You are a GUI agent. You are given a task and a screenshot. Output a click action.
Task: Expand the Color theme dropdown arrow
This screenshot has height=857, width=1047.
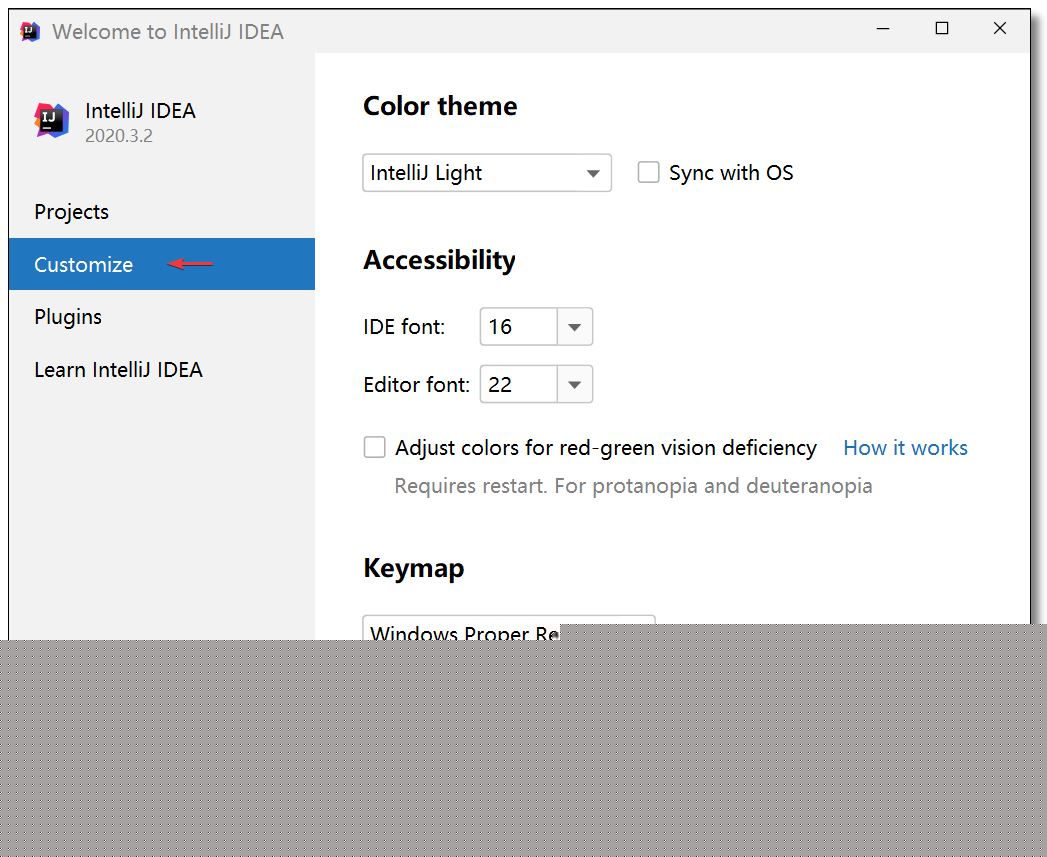(x=593, y=174)
